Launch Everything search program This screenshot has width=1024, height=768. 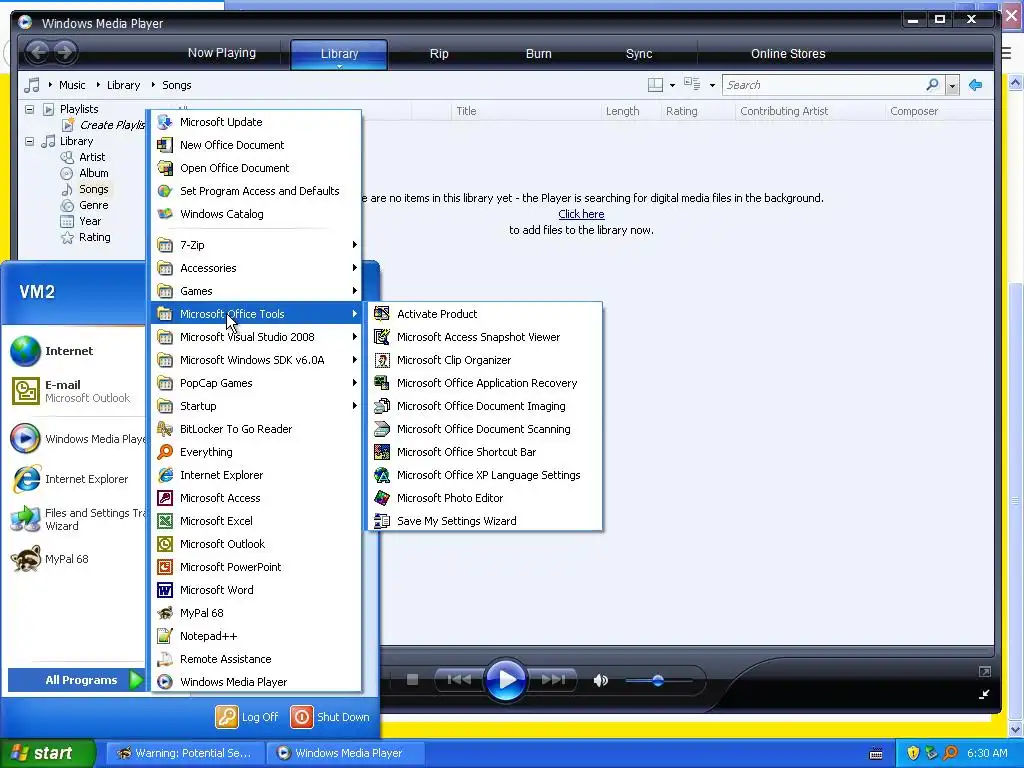click(256, 452)
